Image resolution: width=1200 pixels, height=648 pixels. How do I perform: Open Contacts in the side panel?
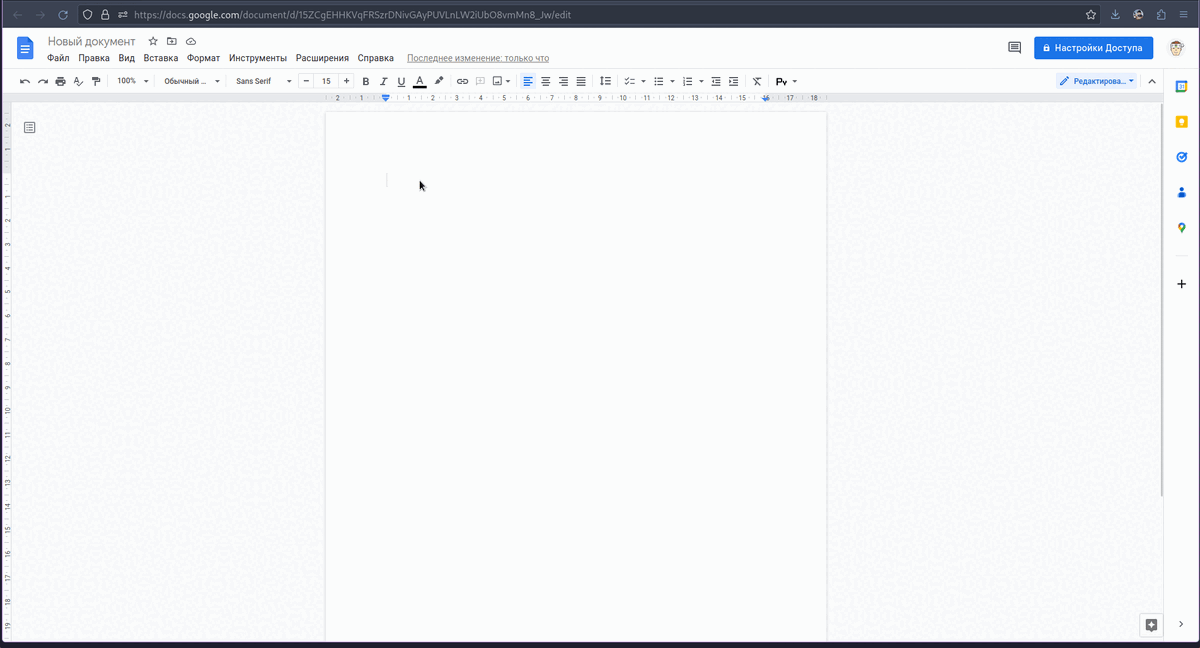pyautogui.click(x=1181, y=192)
